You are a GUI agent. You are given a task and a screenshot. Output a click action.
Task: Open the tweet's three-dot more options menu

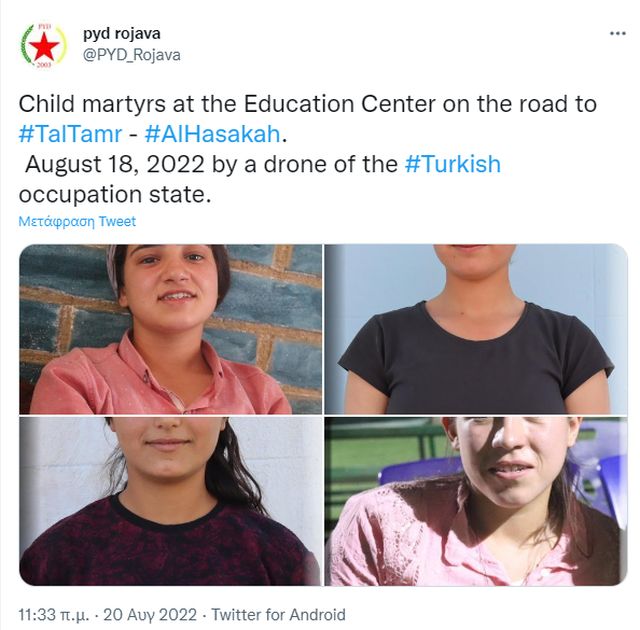click(617, 33)
